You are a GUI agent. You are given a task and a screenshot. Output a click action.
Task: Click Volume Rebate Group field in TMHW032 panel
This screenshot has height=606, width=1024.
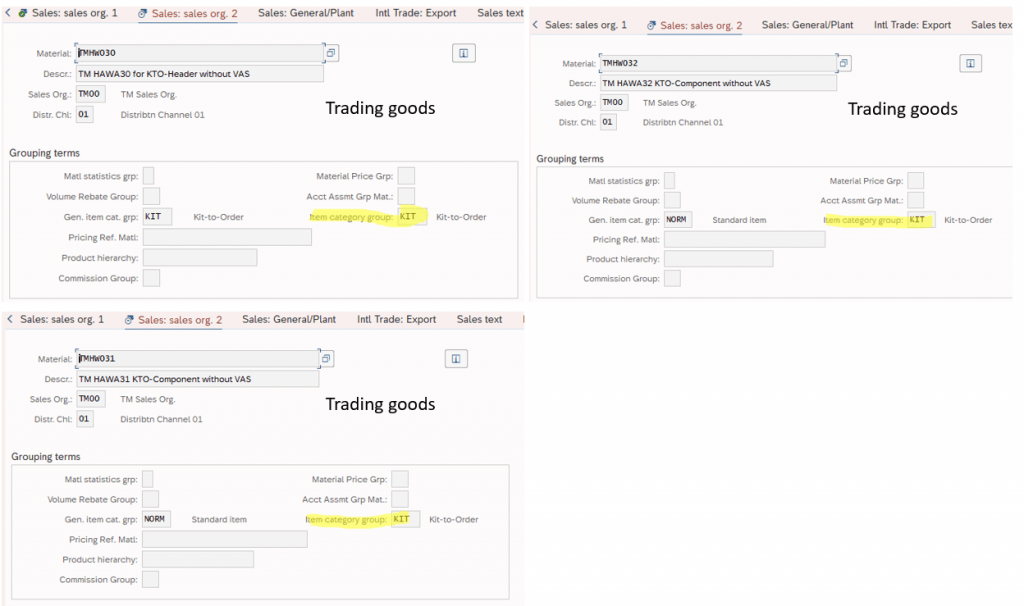pos(672,200)
